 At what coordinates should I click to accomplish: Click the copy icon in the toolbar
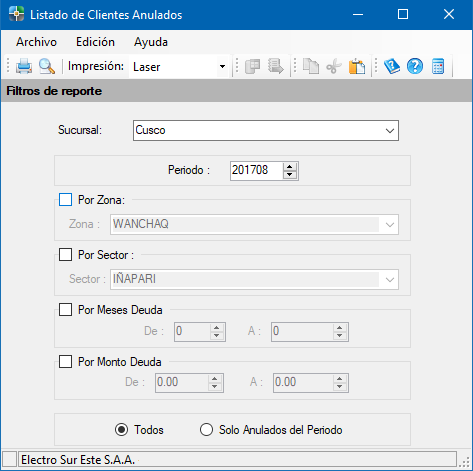[x=311, y=66]
